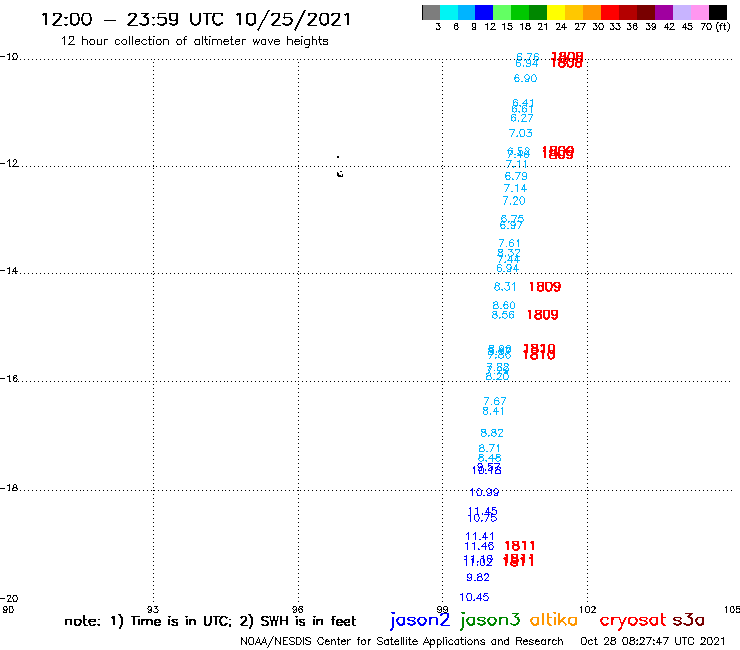Click the jason3 satellite legend label

pos(490,620)
